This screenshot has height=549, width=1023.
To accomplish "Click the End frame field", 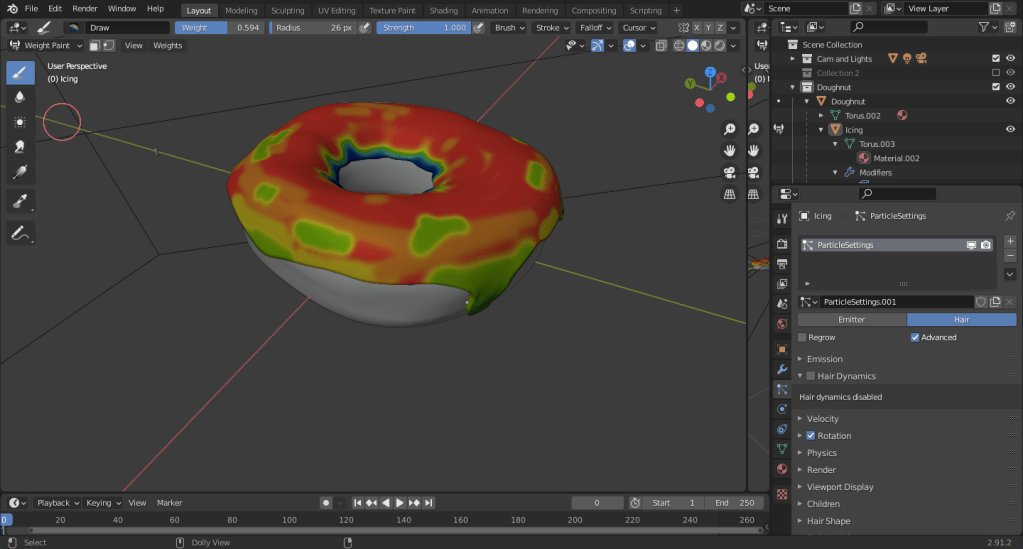I will [733, 503].
